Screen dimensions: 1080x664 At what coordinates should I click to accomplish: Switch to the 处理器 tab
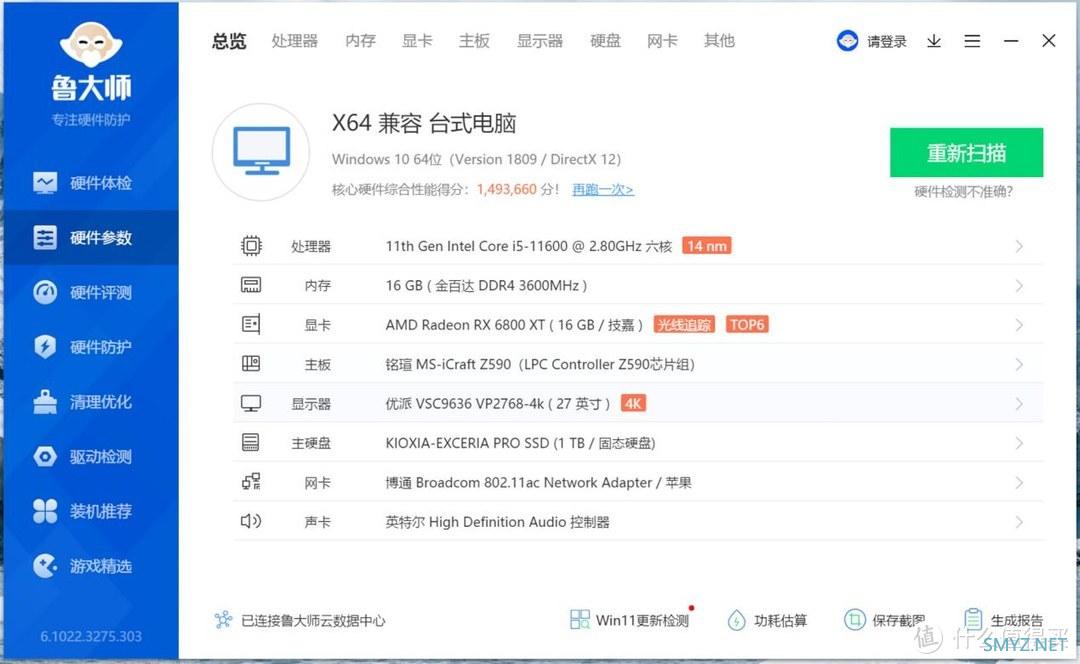(x=295, y=41)
